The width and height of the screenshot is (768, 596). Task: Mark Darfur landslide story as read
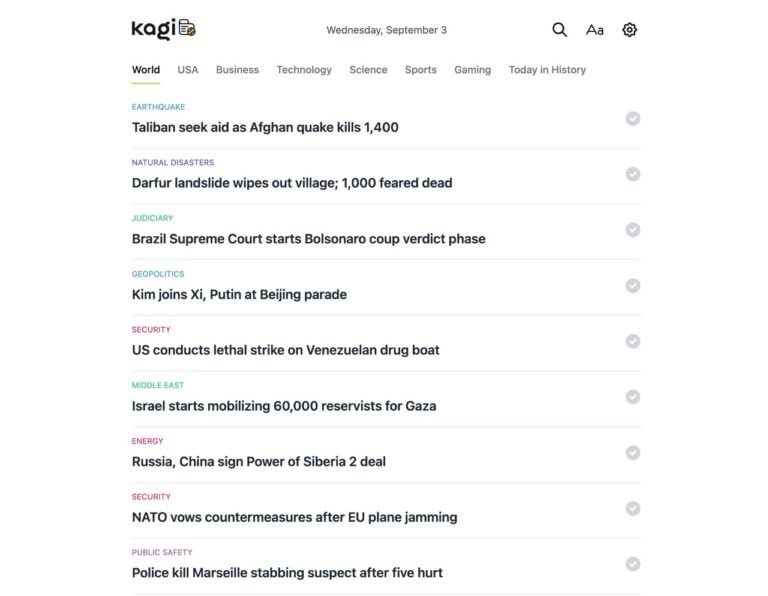coord(633,174)
